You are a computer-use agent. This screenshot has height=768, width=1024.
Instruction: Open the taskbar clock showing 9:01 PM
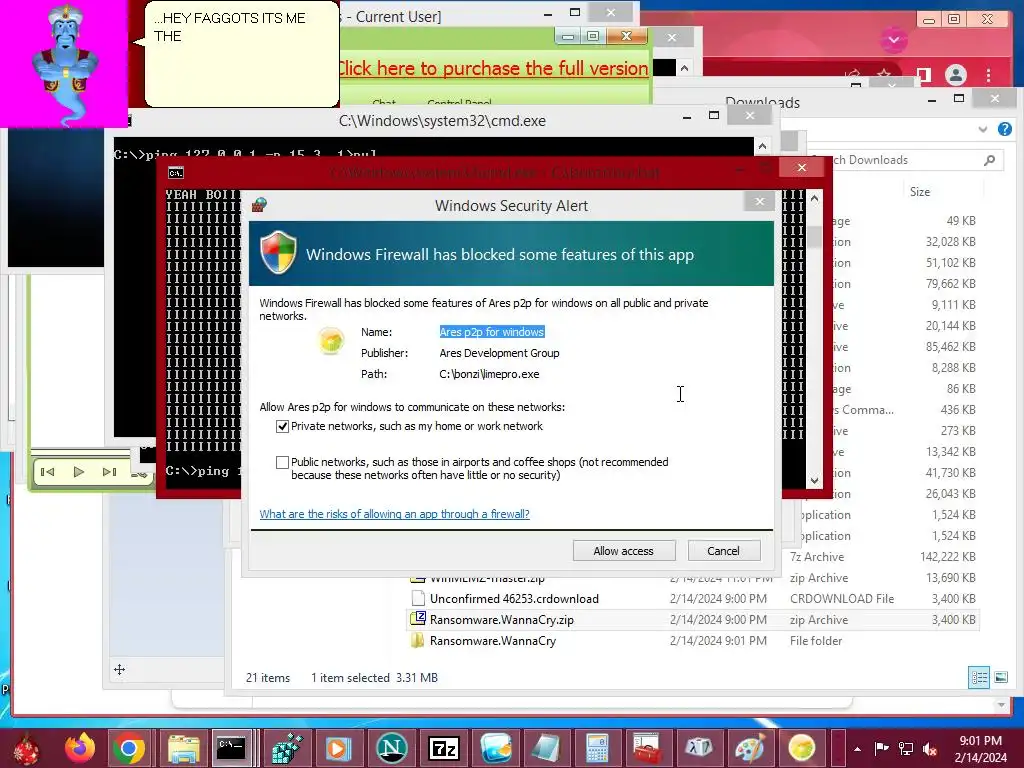click(x=980, y=749)
